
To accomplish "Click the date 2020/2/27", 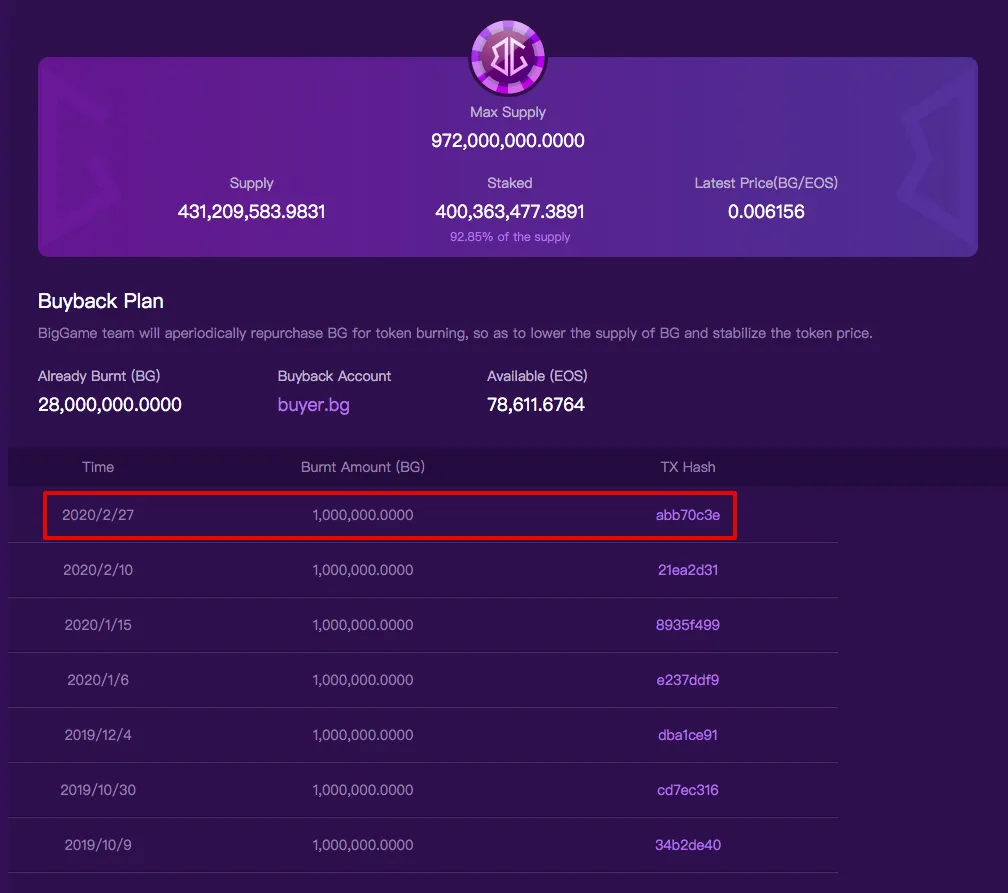I will (98, 515).
